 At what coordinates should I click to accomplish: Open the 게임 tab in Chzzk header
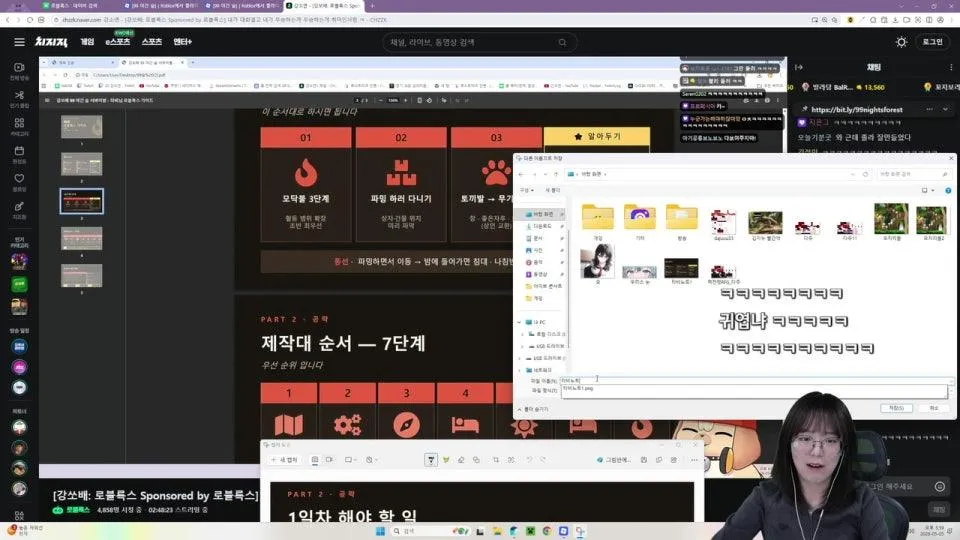[87, 42]
